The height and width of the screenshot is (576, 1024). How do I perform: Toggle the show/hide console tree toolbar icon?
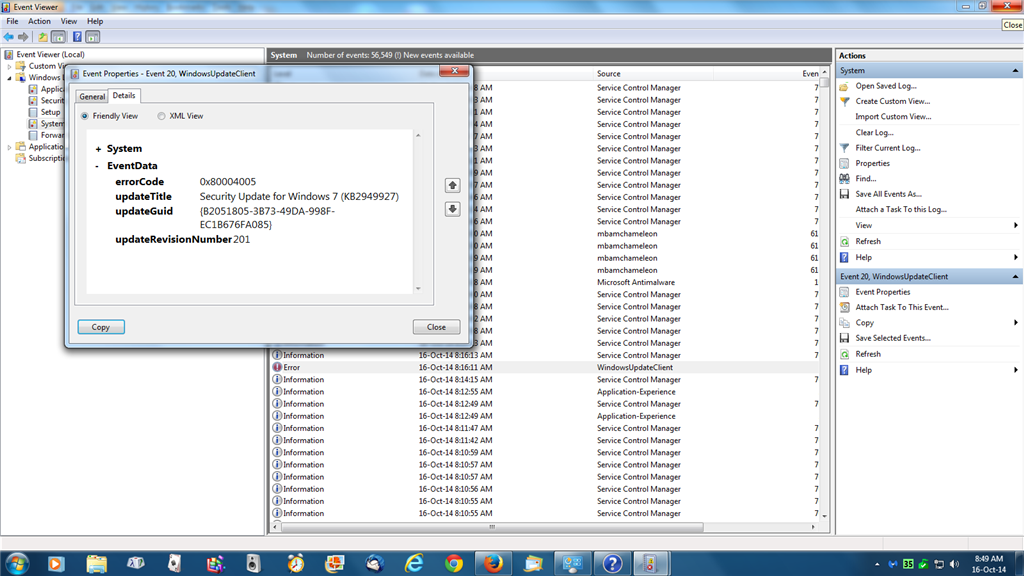point(58,37)
